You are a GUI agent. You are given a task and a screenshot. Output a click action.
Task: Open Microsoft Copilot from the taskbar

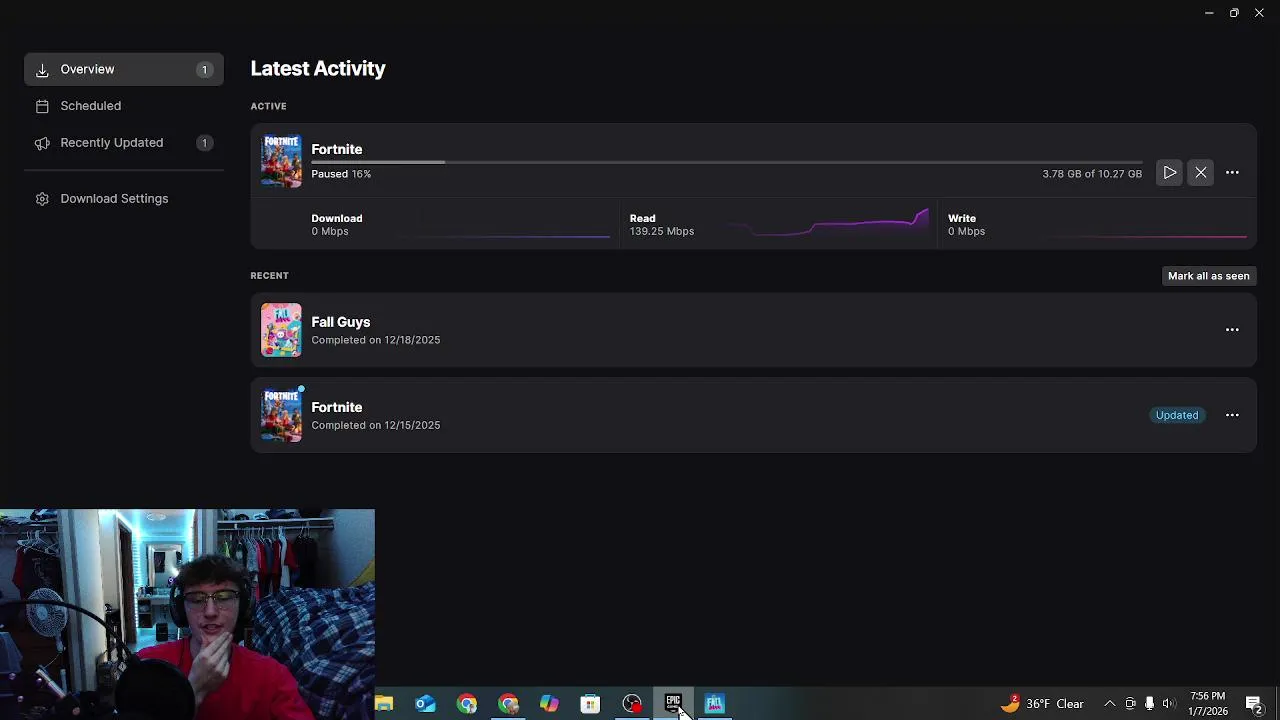pos(549,704)
